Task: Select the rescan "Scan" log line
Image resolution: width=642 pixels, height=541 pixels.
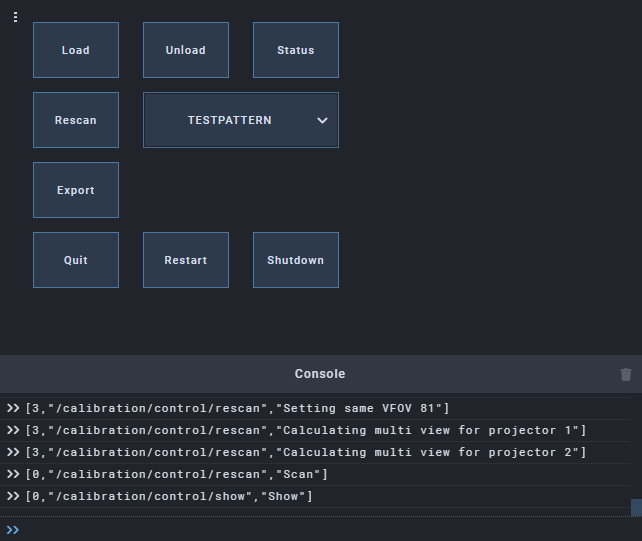Action: pos(315,475)
